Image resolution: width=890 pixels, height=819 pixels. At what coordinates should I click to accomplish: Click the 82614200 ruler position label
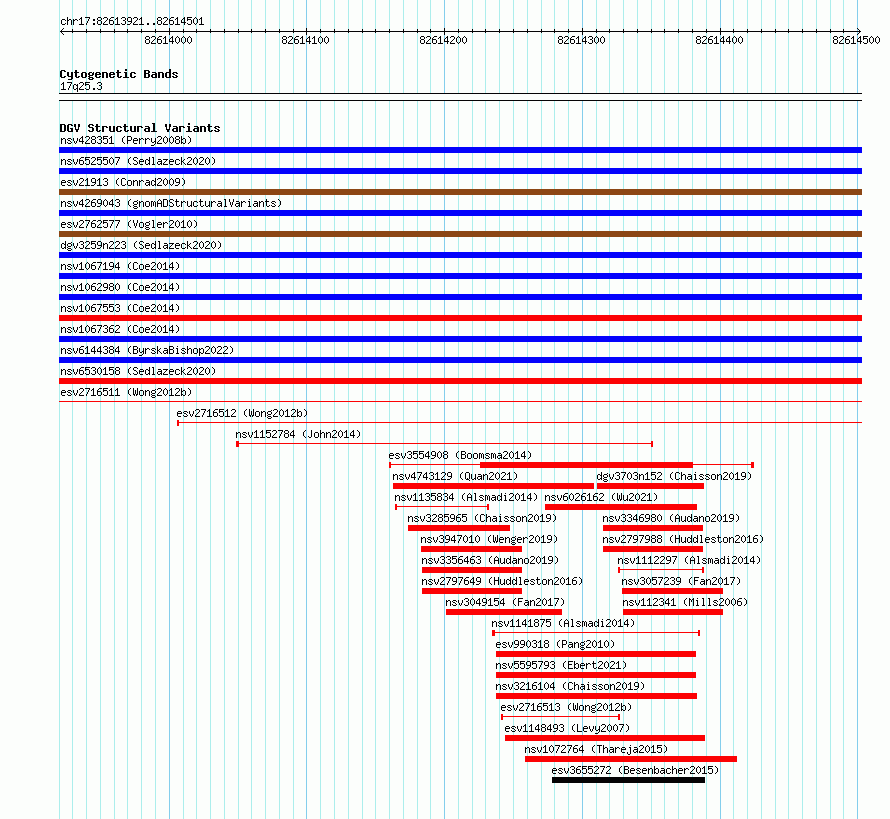443,40
